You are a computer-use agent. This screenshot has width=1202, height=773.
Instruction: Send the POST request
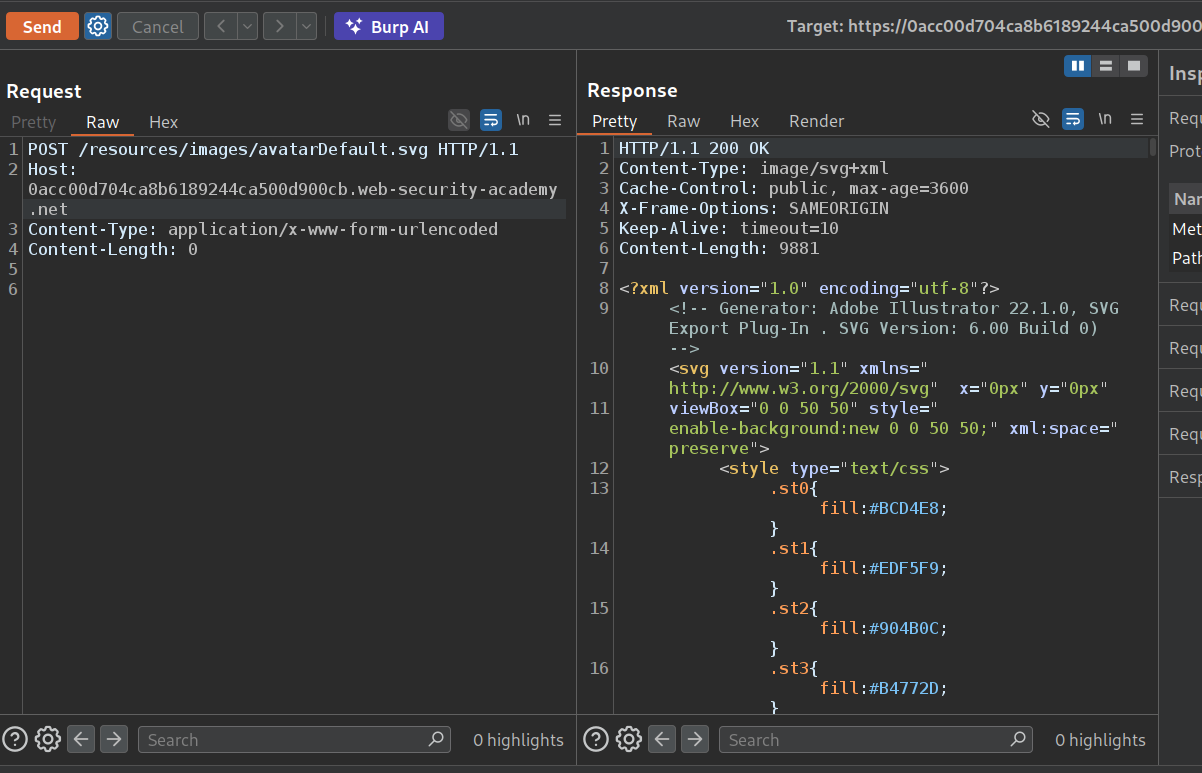tap(42, 27)
